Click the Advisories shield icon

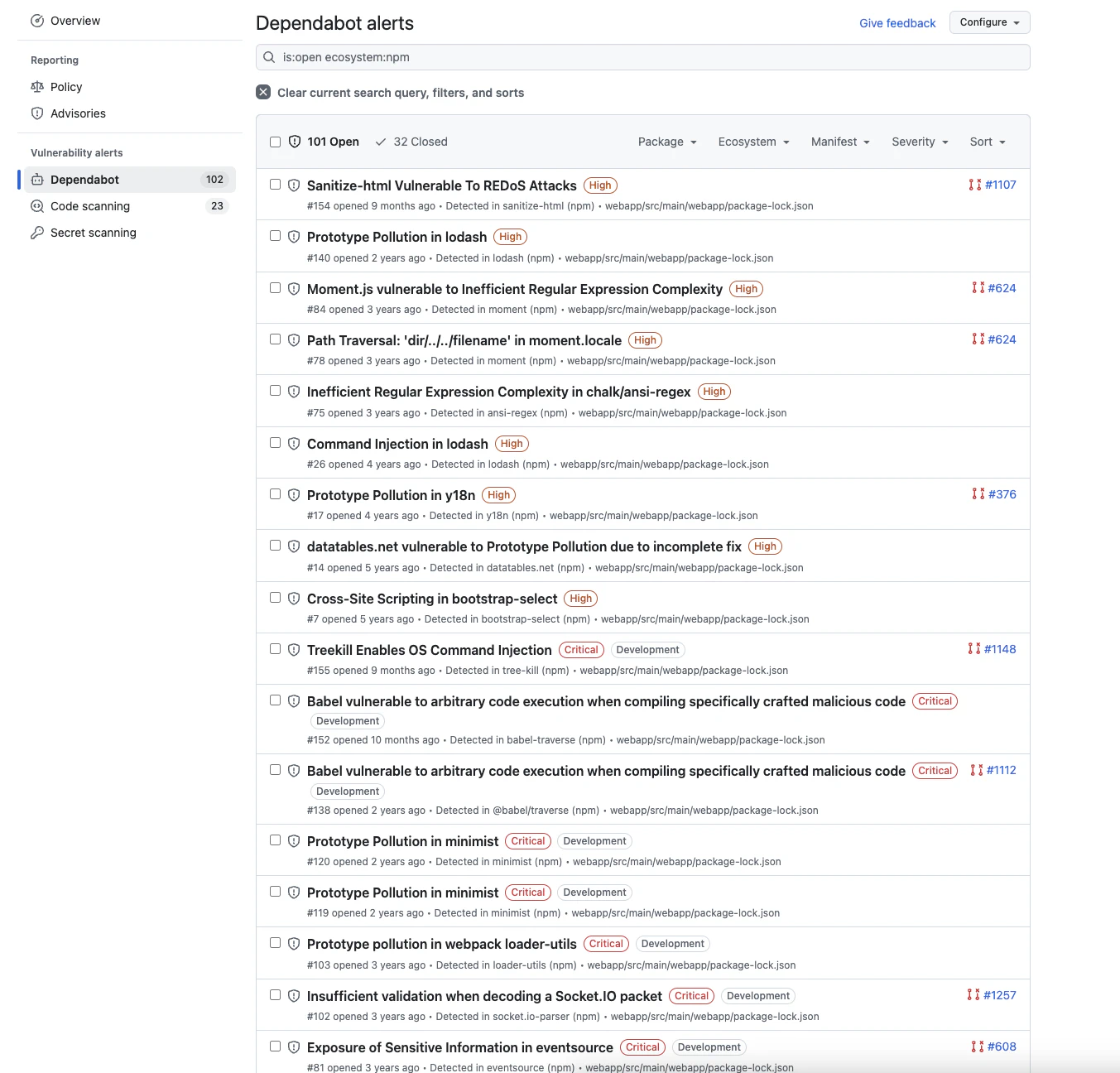[x=37, y=113]
